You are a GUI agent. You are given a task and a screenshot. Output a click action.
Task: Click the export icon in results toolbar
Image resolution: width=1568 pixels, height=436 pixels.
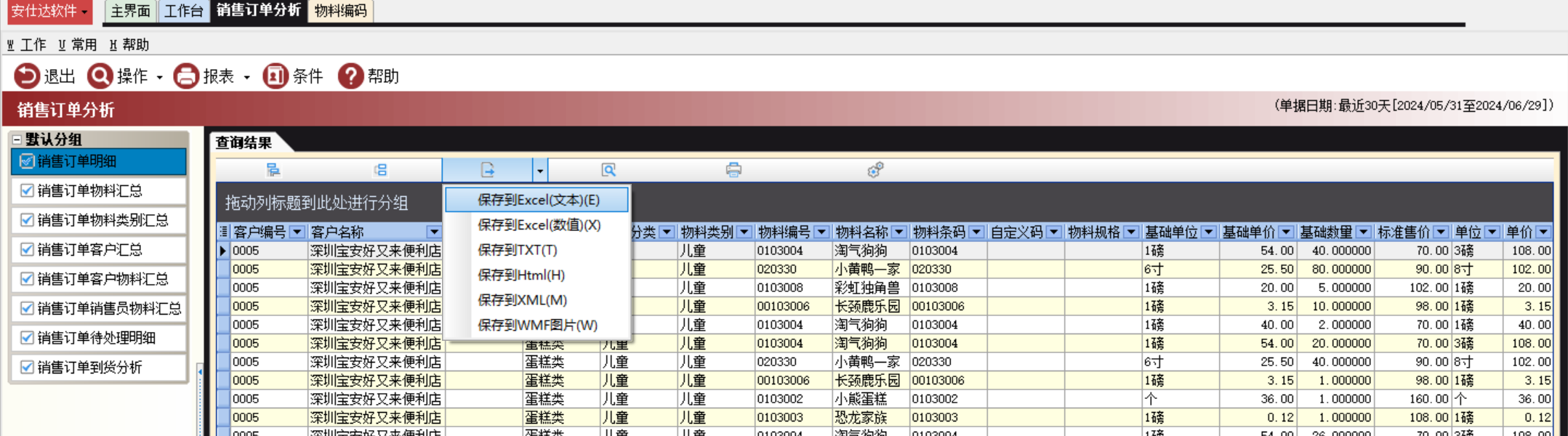[x=488, y=170]
